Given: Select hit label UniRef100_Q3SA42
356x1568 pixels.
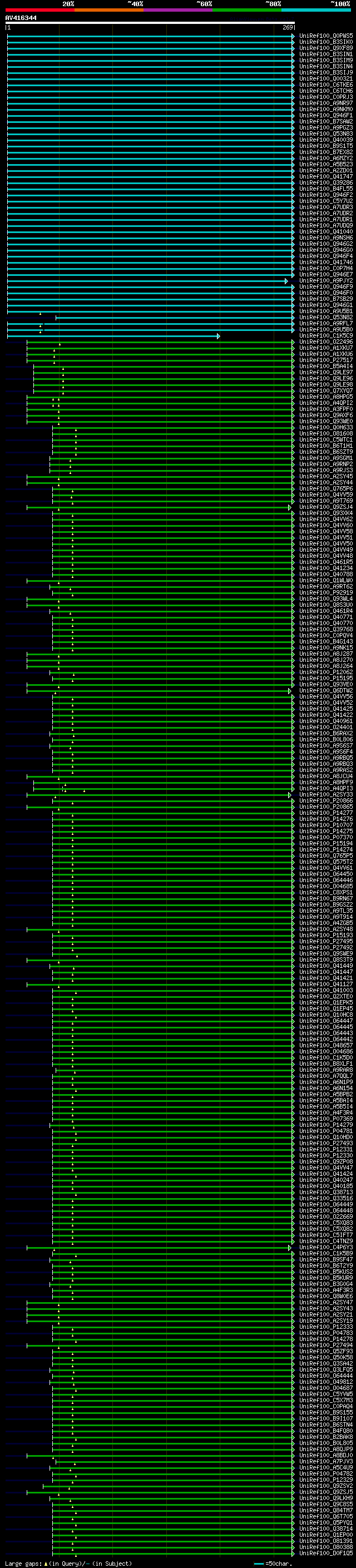Looking at the screenshot, I should point(326,1363).
